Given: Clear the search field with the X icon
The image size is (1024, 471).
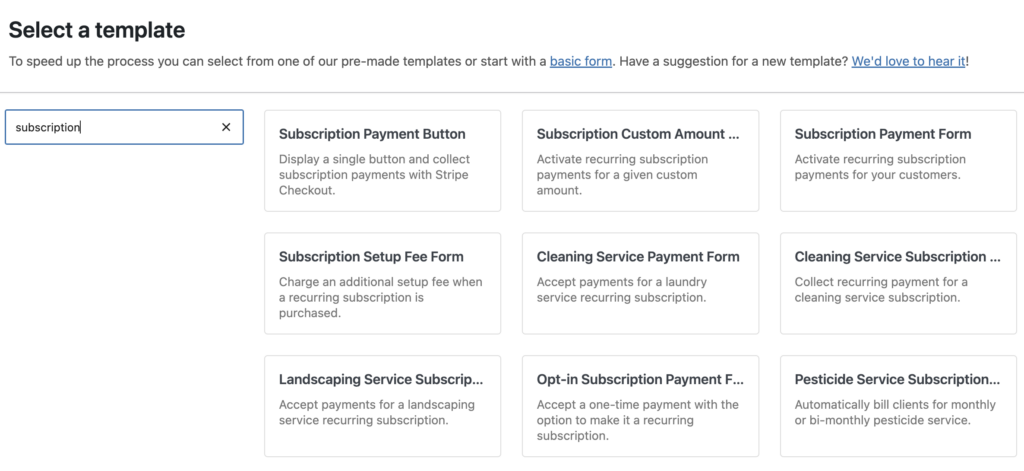Looking at the screenshot, I should [x=226, y=127].
